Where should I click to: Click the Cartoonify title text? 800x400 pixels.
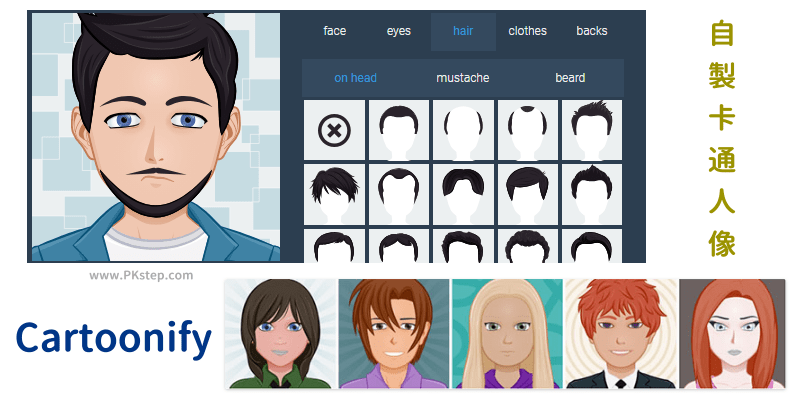pyautogui.click(x=113, y=339)
